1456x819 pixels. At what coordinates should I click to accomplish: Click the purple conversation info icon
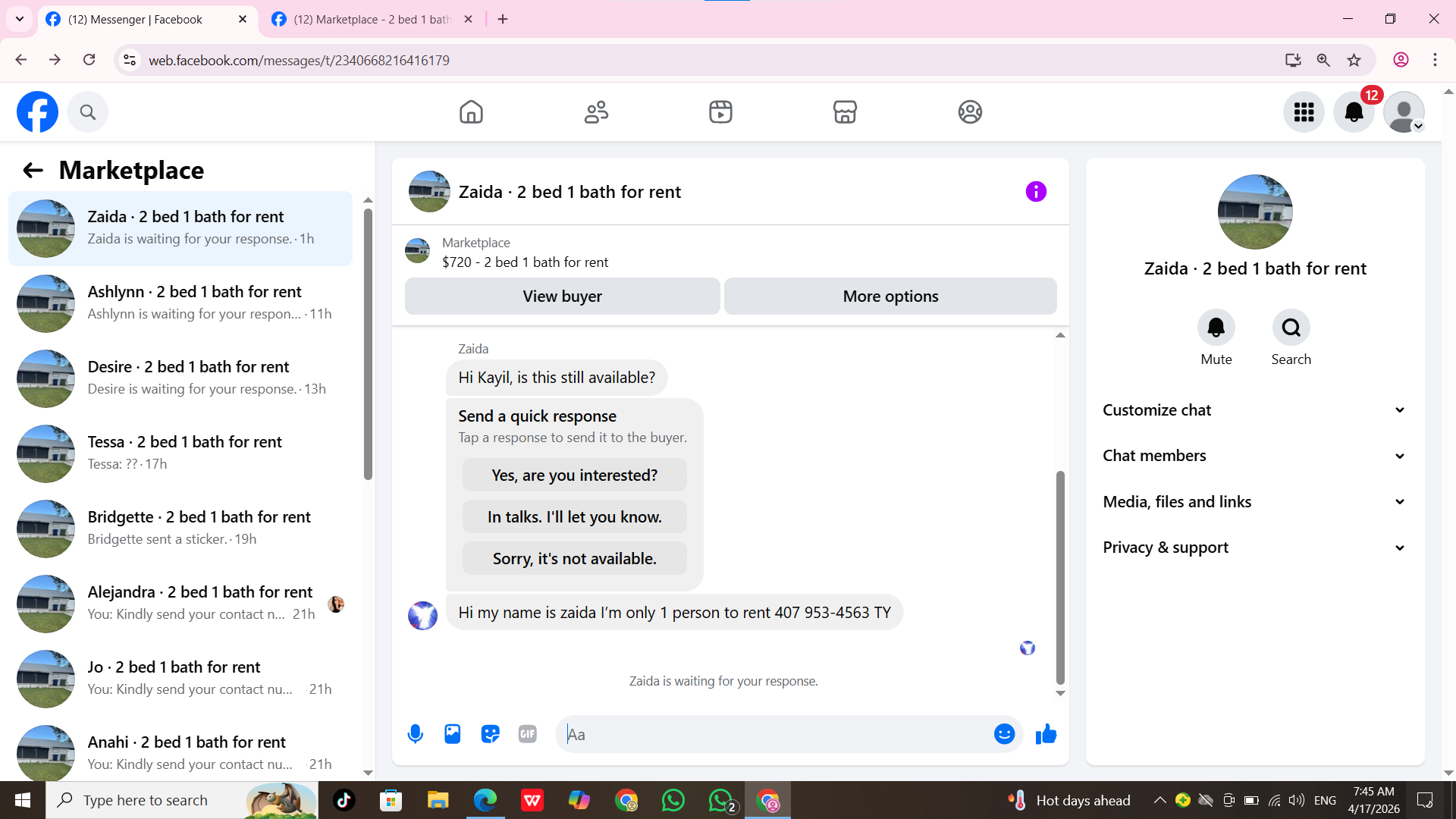1036,192
